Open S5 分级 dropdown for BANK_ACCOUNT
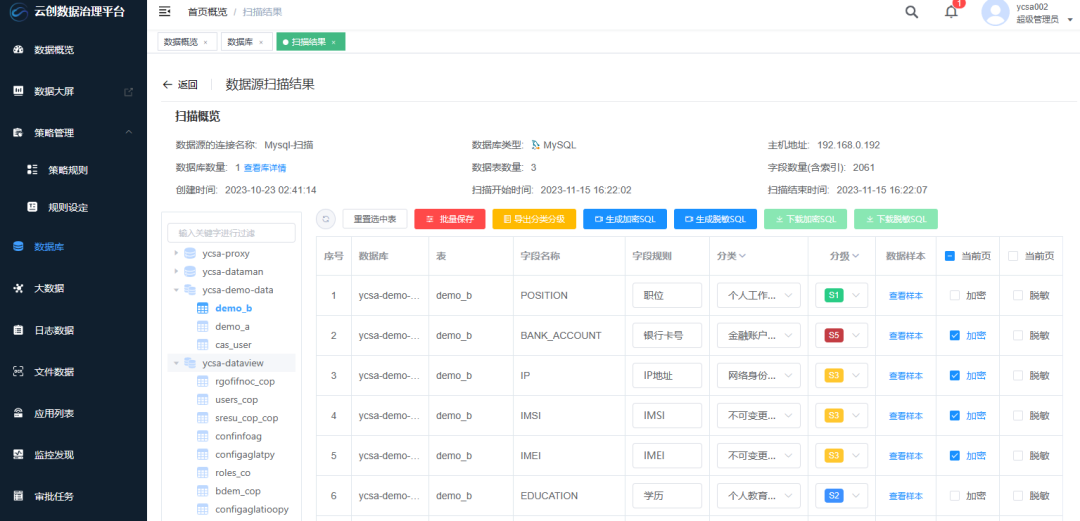The height and width of the screenshot is (521, 1080). click(841, 335)
